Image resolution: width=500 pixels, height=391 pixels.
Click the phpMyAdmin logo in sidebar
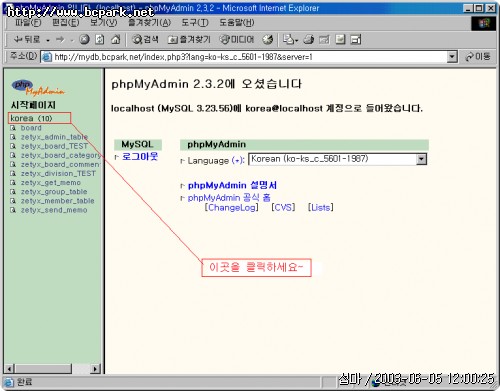tap(38, 87)
